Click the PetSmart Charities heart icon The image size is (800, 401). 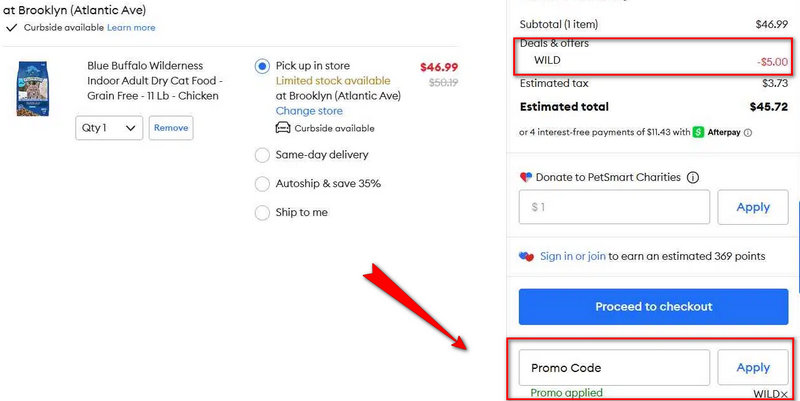click(526, 177)
